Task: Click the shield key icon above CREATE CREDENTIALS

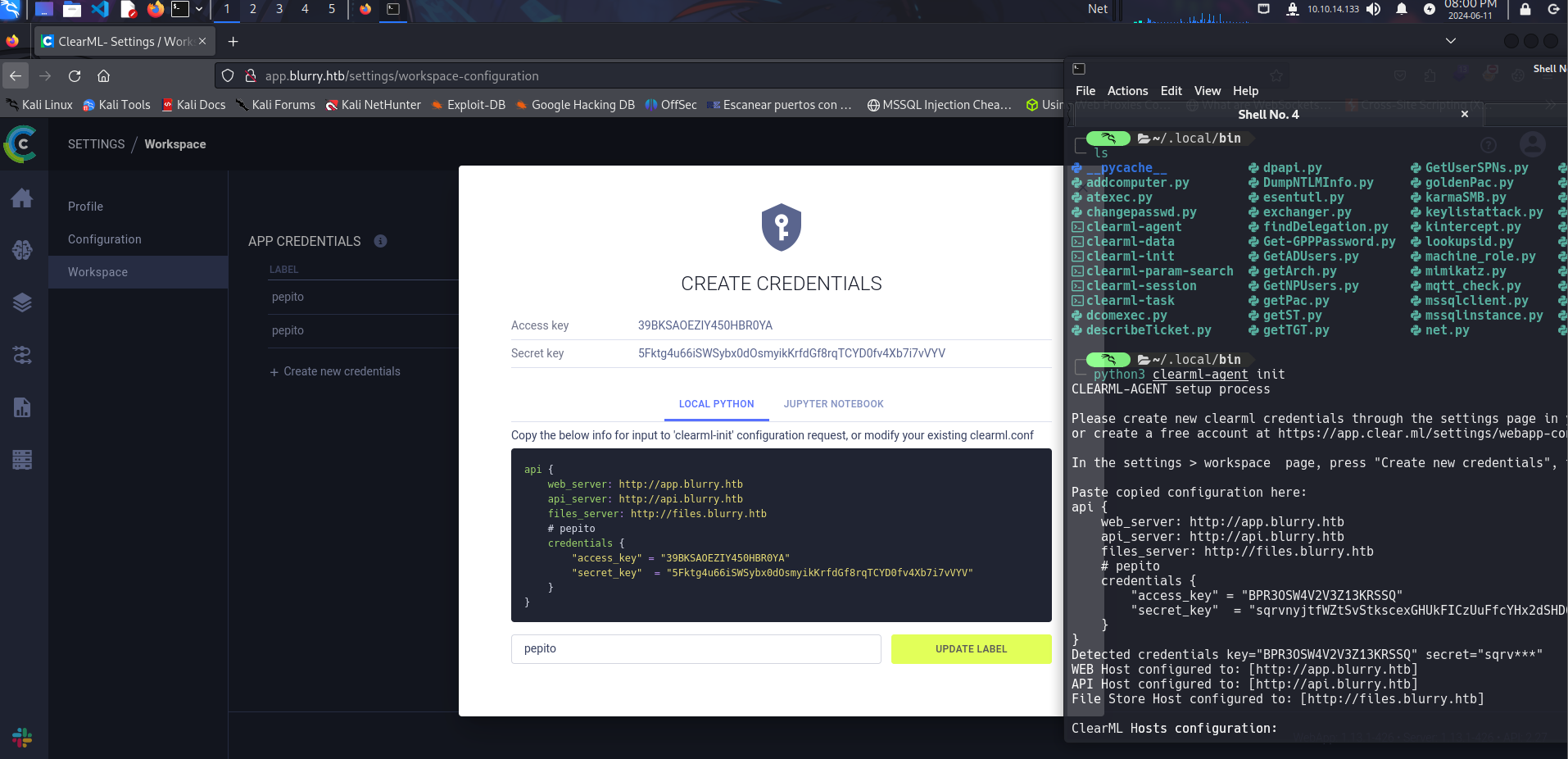Action: (782, 227)
